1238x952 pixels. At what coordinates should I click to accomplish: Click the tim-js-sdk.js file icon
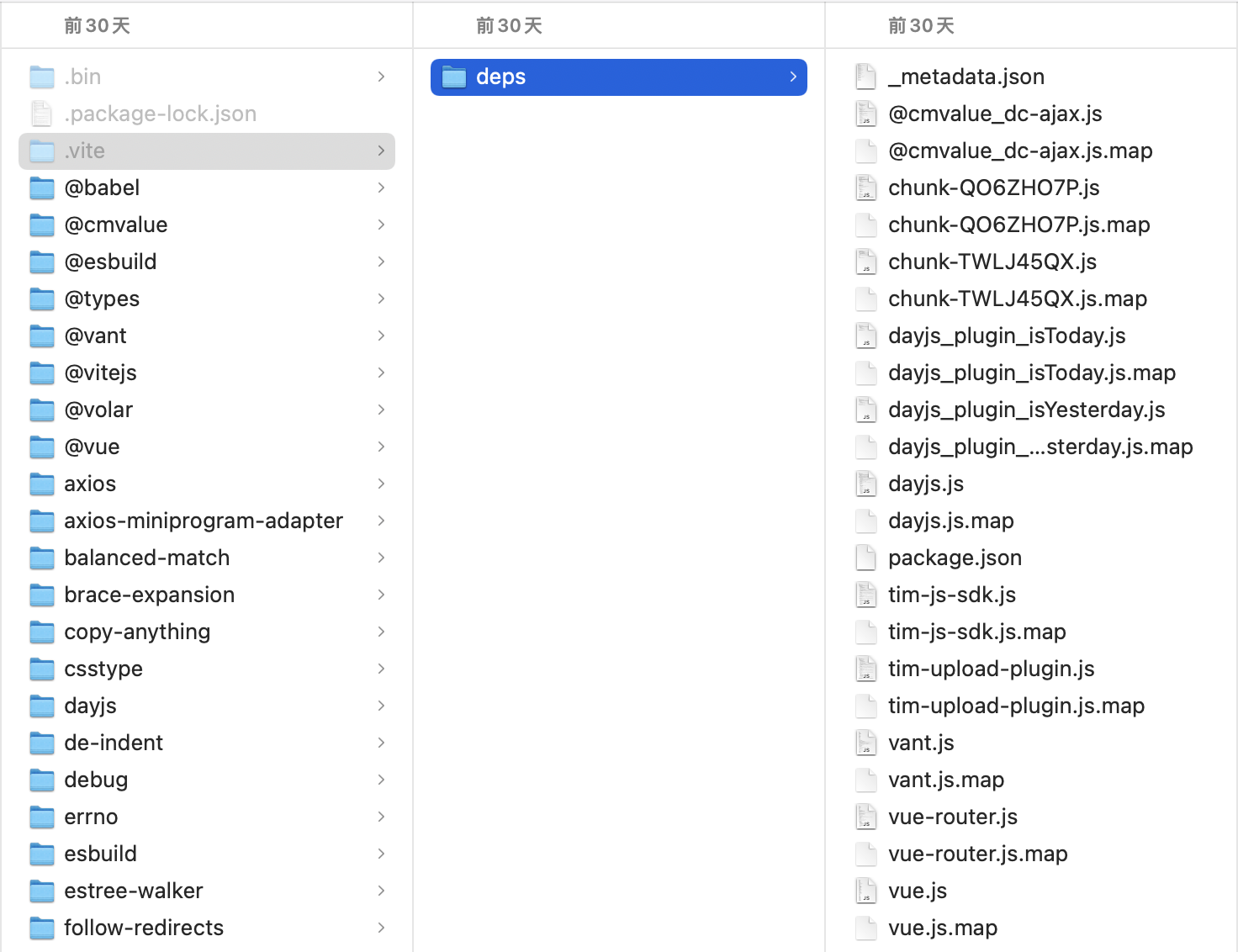[866, 595]
